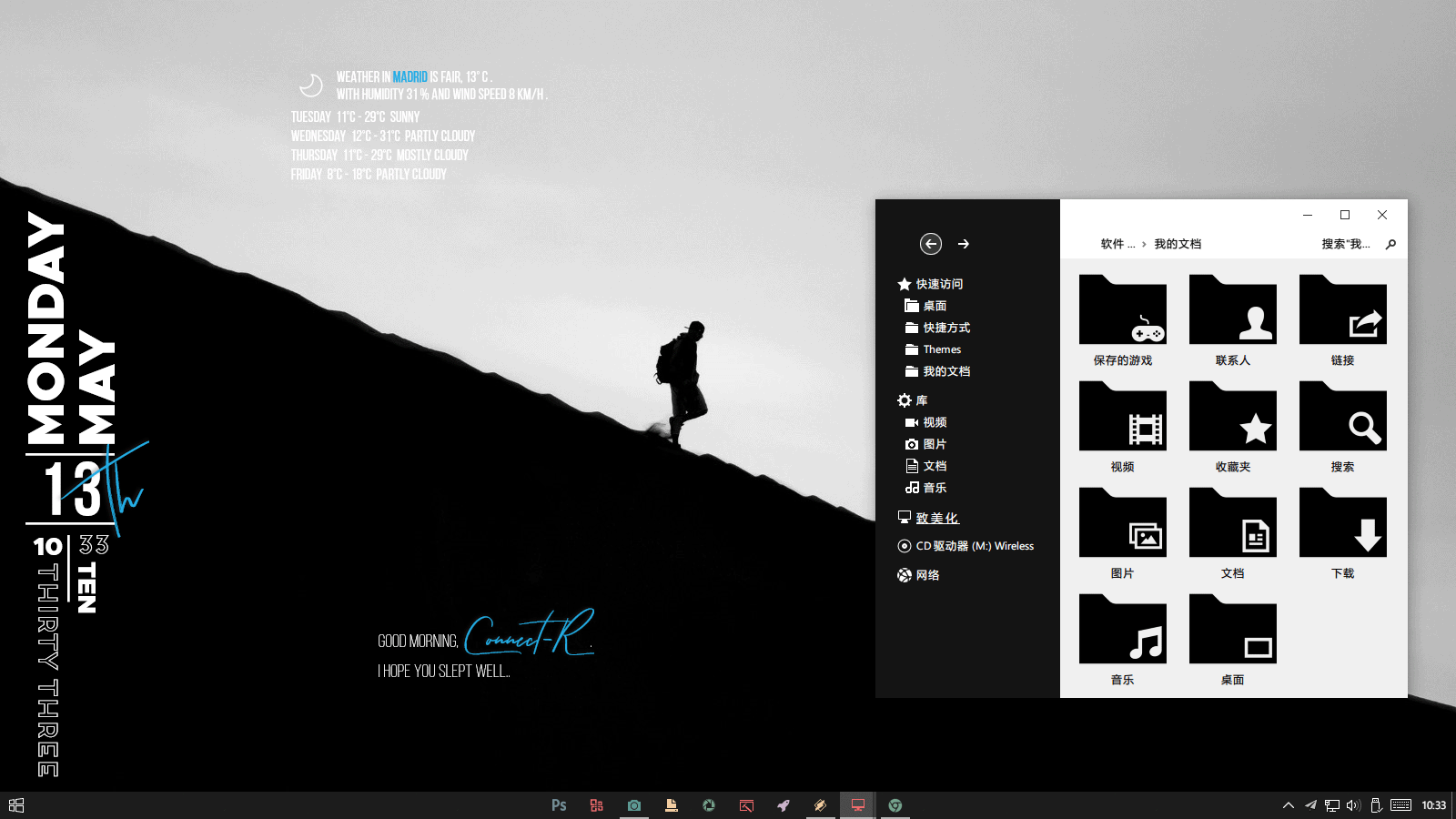Go back with the circled back arrow
This screenshot has height=819, width=1456.
930,244
